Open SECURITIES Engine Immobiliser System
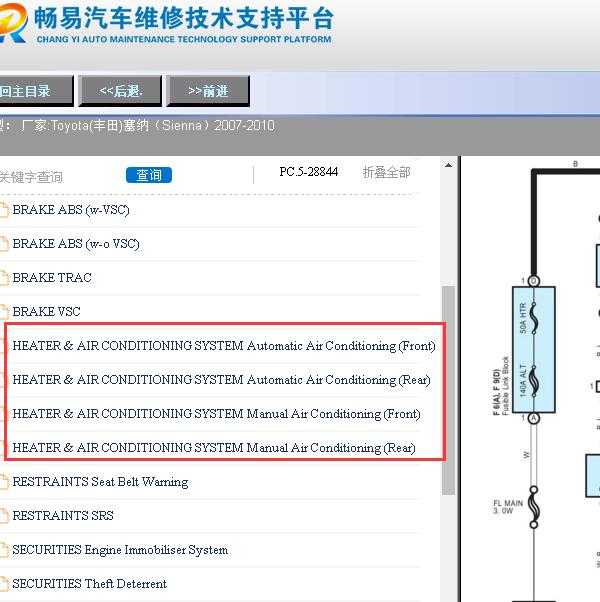The image size is (600, 602). coord(120,550)
